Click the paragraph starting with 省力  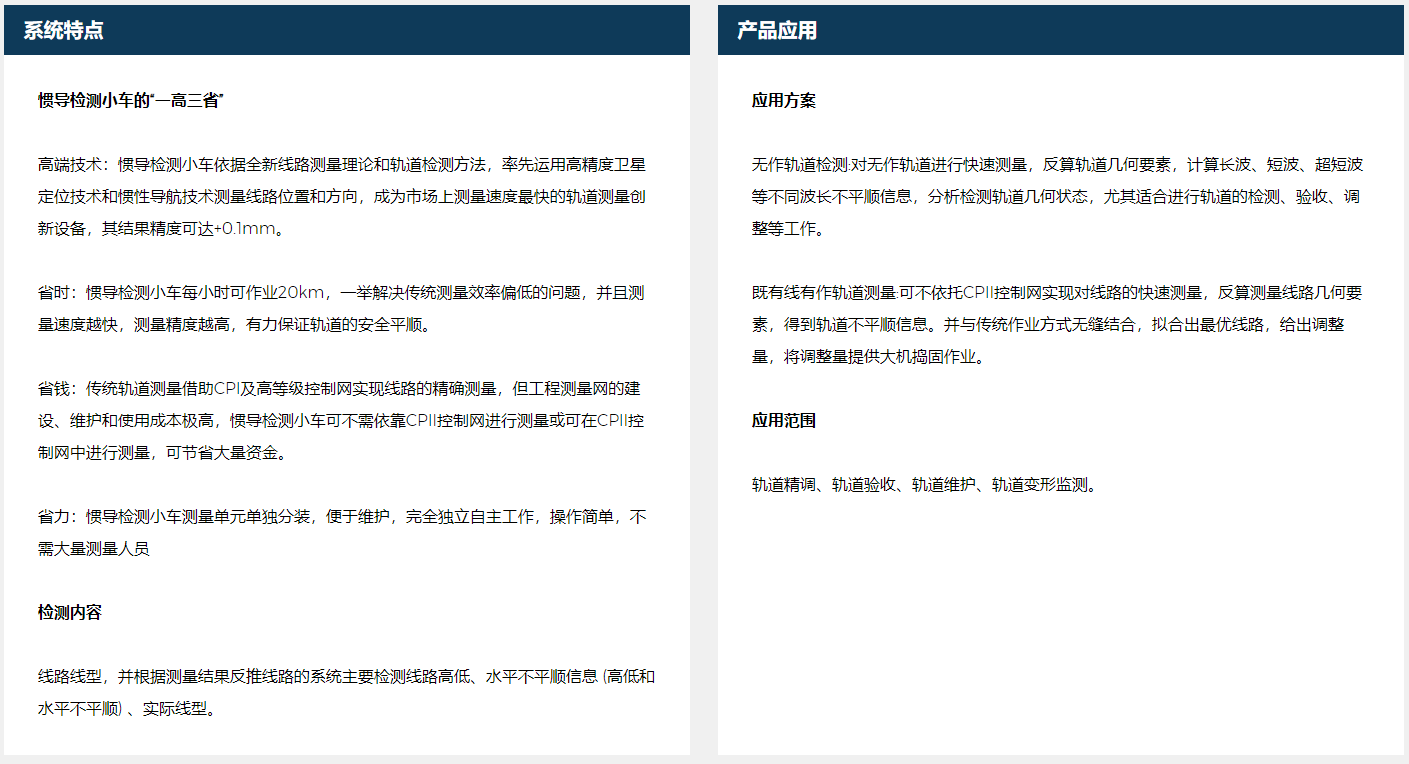click(x=342, y=532)
